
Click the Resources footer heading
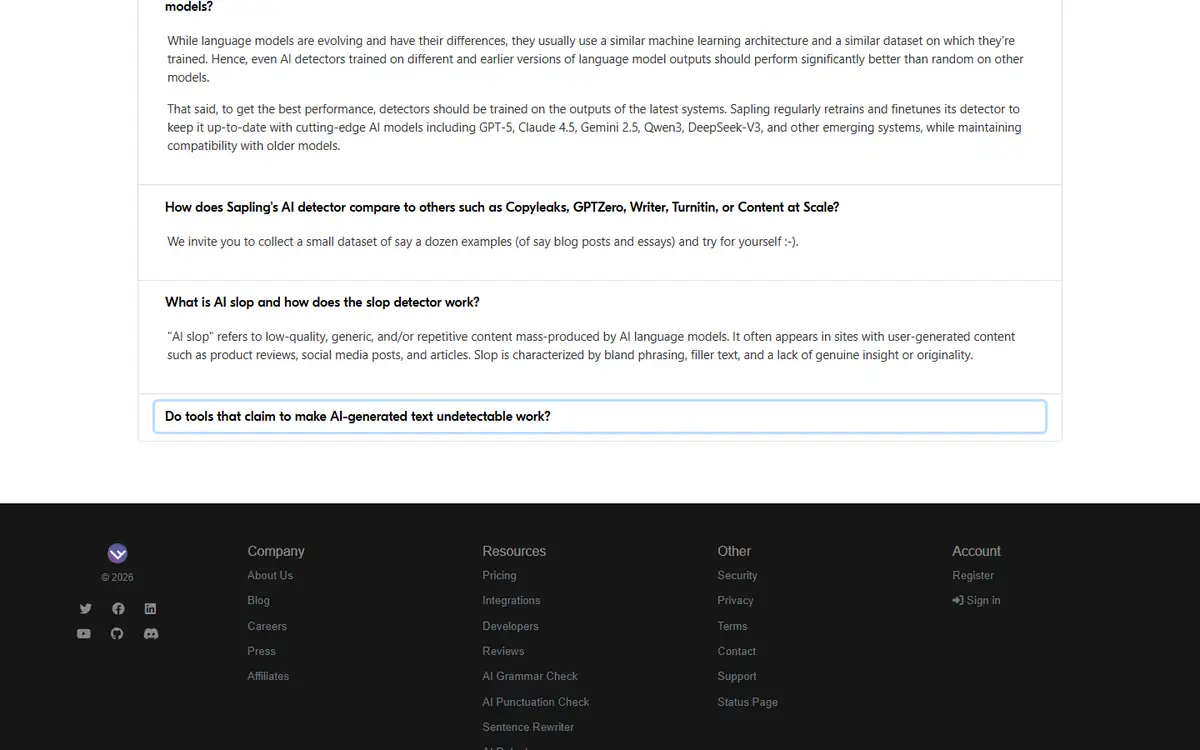click(x=514, y=551)
